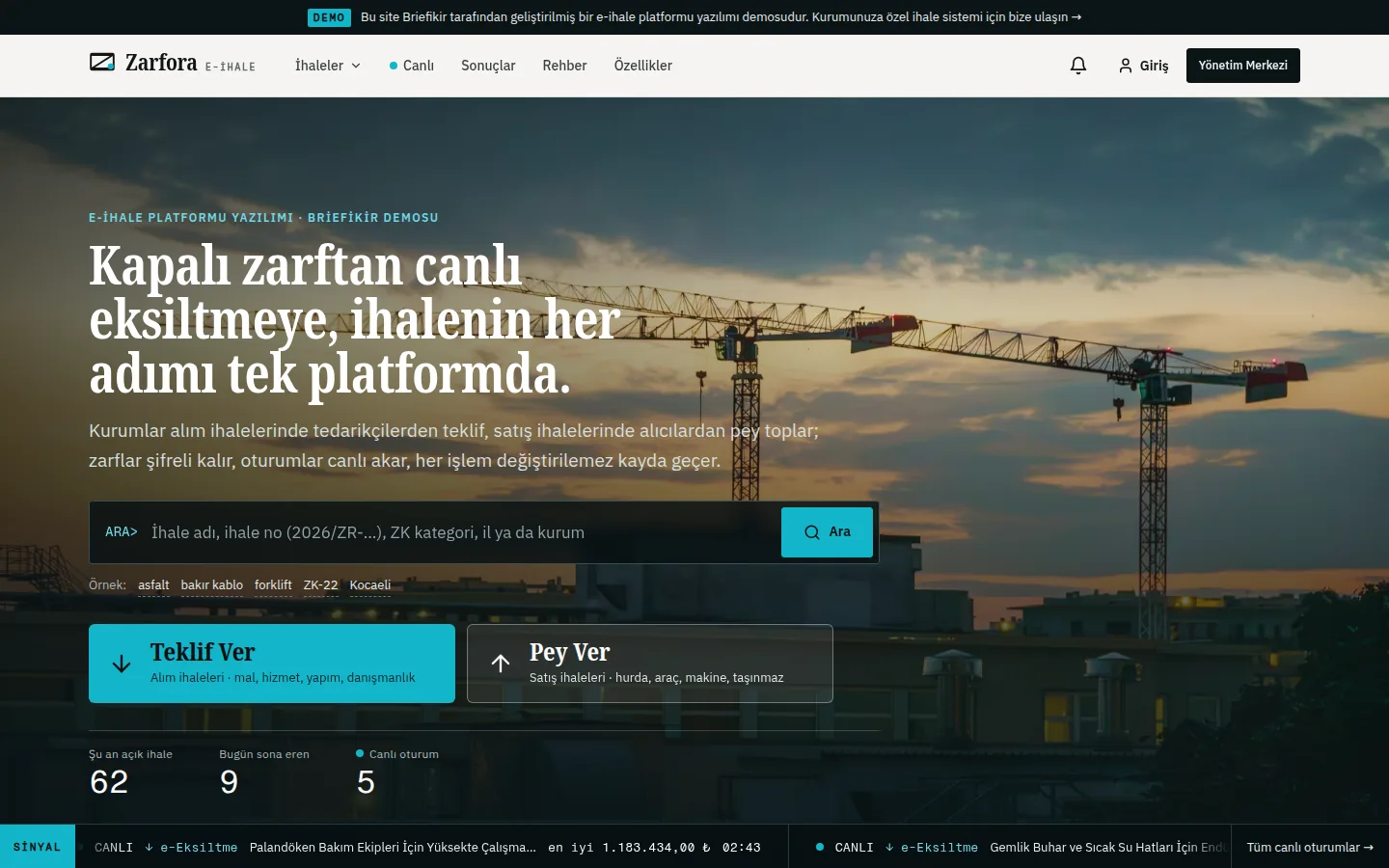1389x868 pixels.
Task: Click the Şu an açık ihale count 62
Action: (109, 782)
